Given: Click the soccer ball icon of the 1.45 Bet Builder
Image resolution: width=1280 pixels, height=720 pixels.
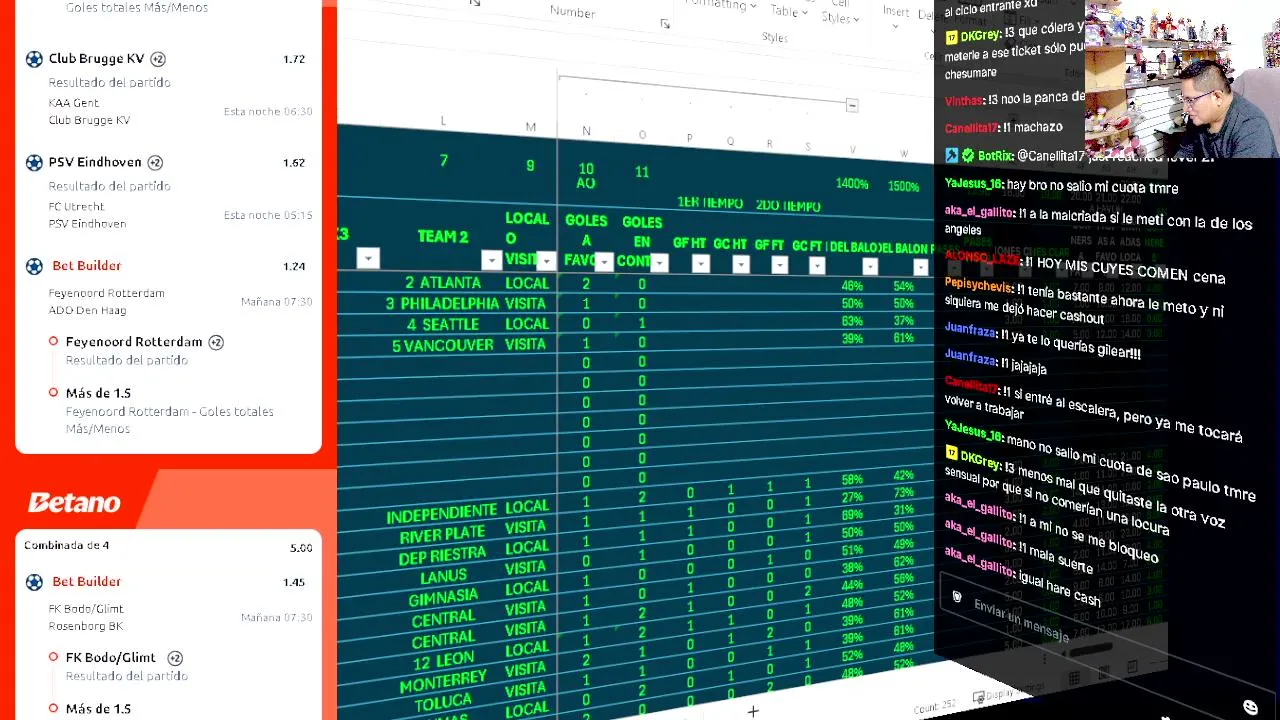Looking at the screenshot, I should (x=34, y=582).
